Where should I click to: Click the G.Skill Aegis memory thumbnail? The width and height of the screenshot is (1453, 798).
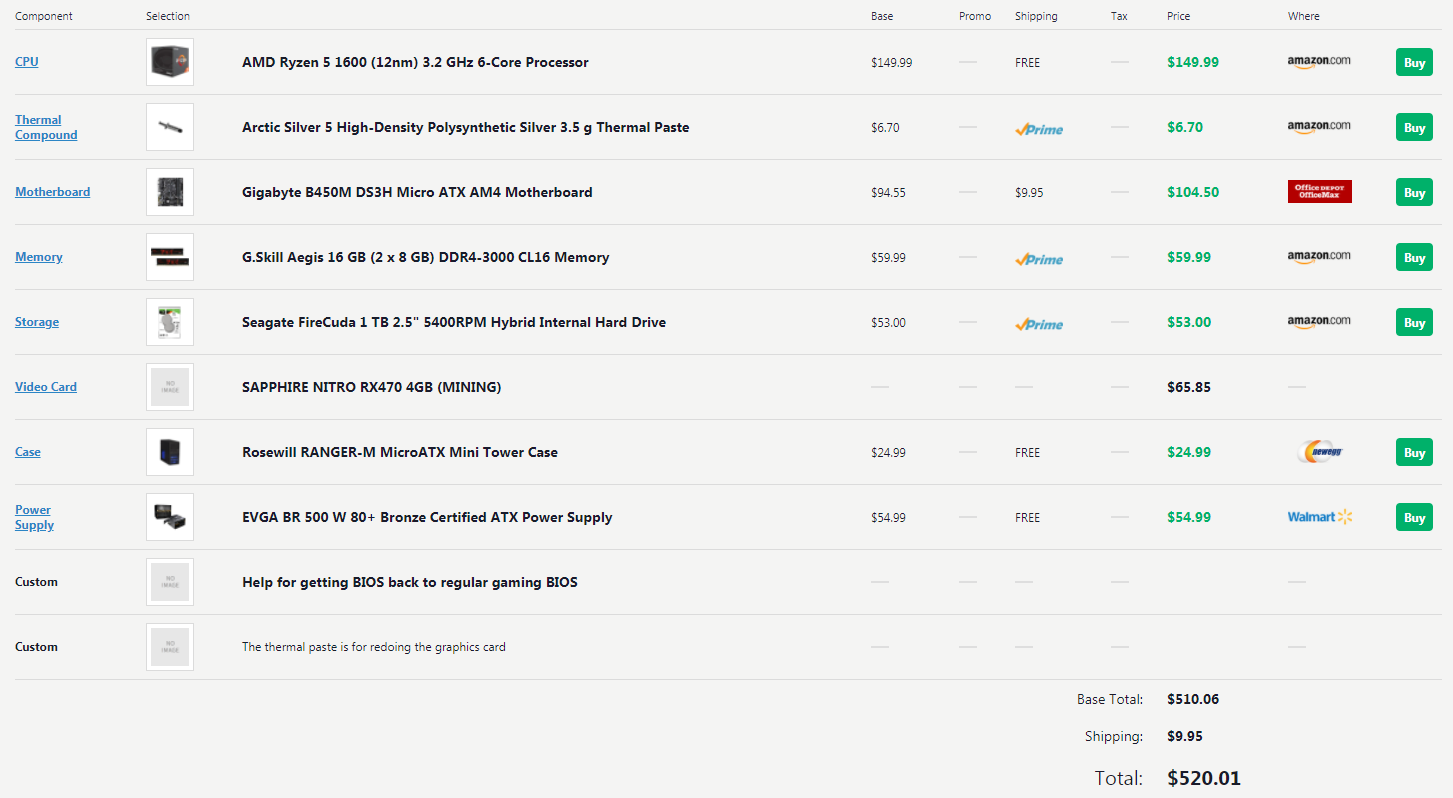170,257
